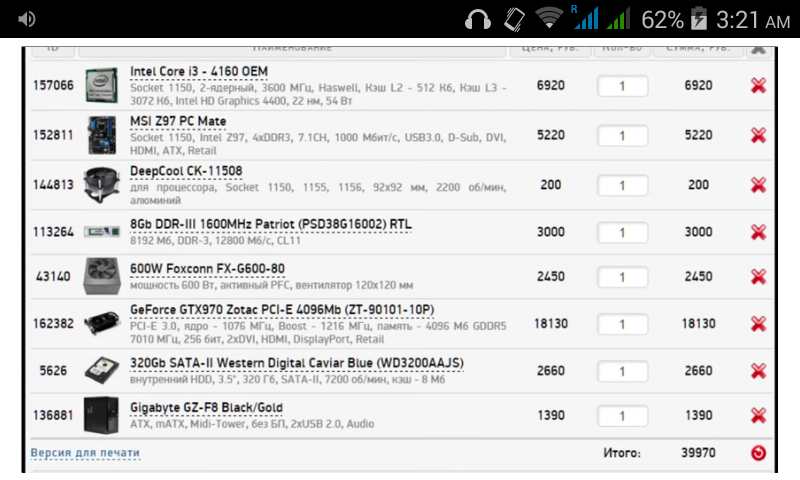Open the MSI Z97 PC Mate link
The height and width of the screenshot is (480, 800).
tap(178, 121)
